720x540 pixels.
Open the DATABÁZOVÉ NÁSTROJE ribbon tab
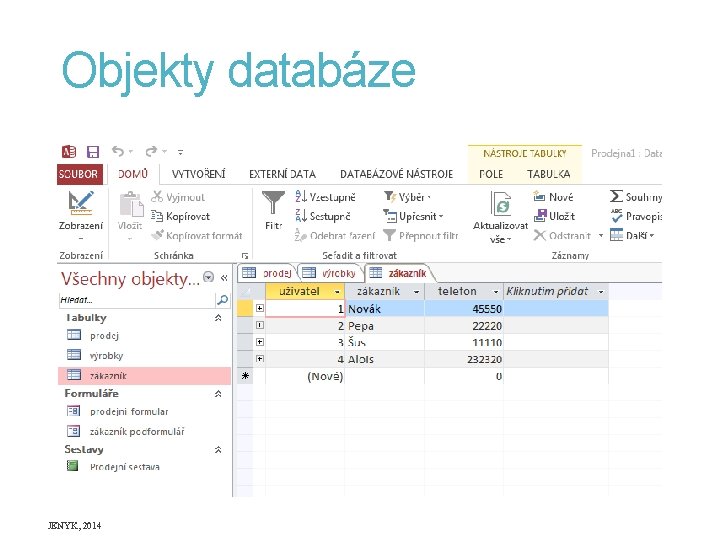pos(396,174)
